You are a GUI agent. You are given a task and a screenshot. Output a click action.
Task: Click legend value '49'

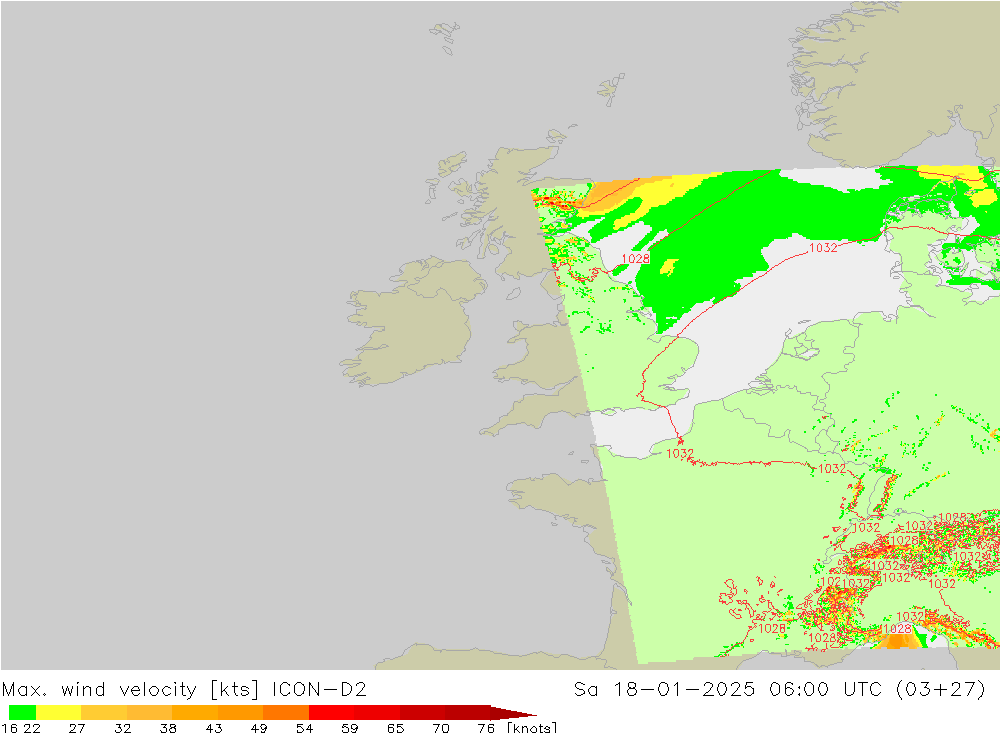(x=259, y=728)
